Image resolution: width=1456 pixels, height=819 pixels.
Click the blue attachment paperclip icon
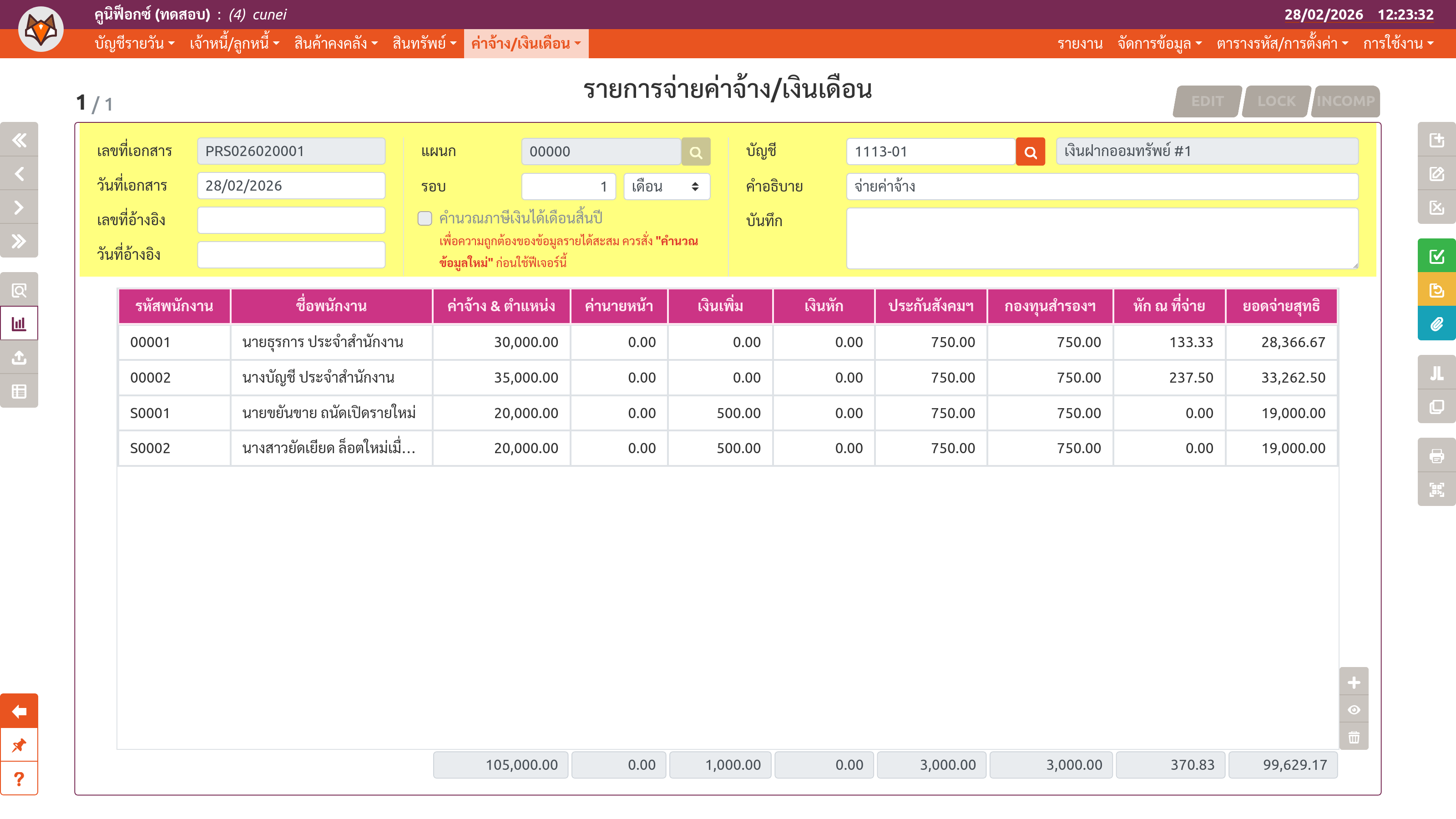[x=1436, y=324]
